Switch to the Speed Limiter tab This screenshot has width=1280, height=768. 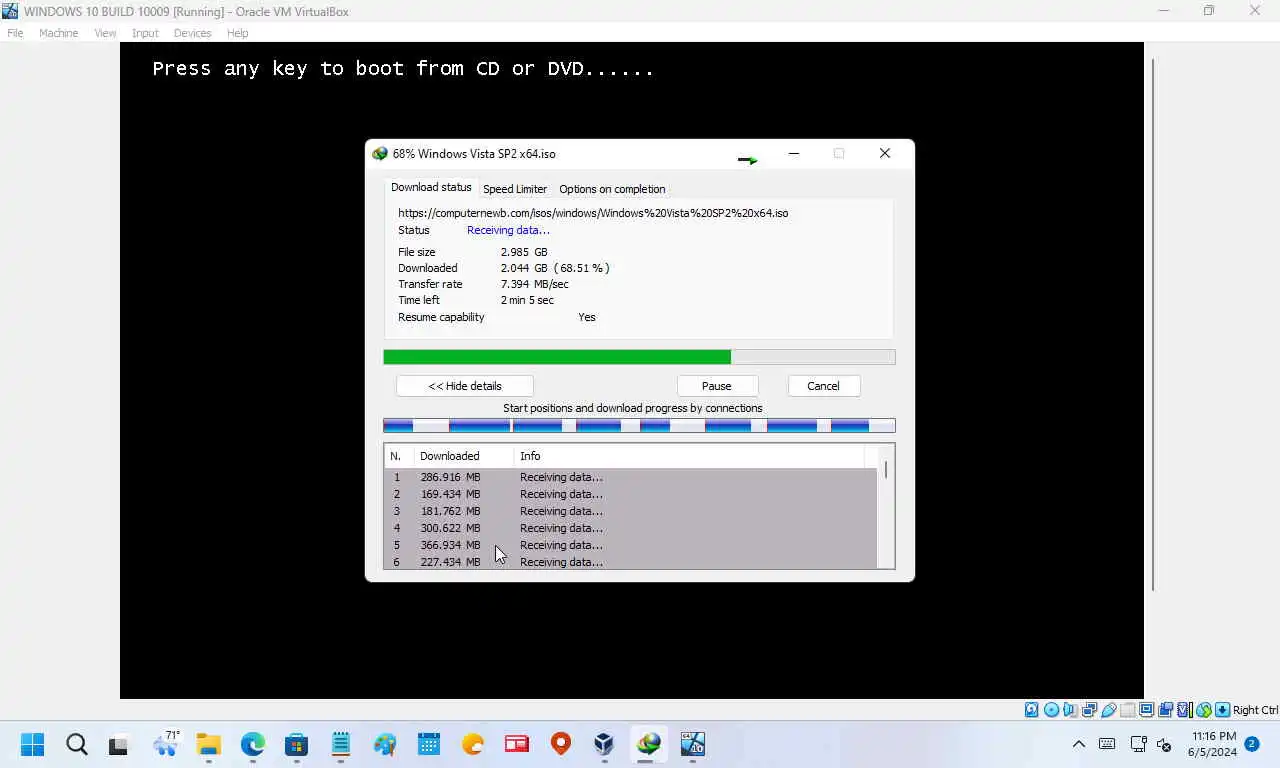(x=515, y=189)
